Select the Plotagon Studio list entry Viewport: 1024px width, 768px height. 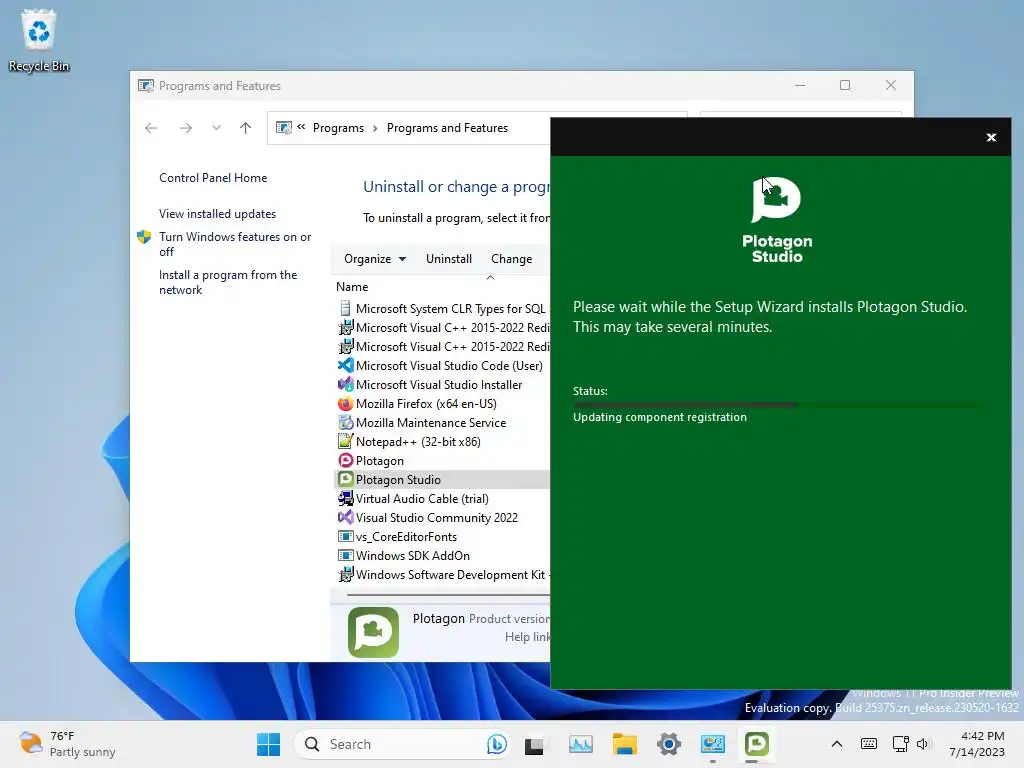443,480
